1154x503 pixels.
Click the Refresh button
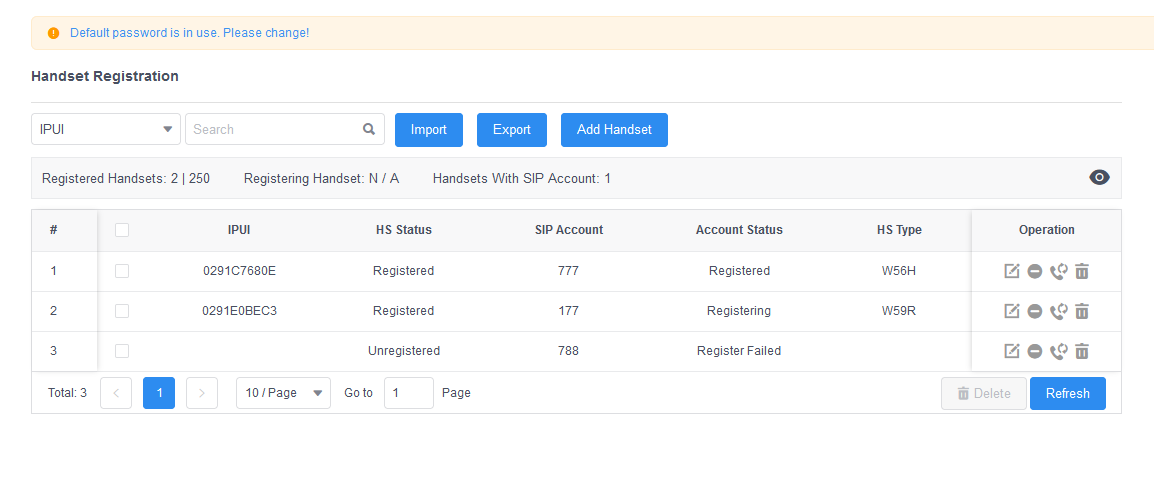1068,393
